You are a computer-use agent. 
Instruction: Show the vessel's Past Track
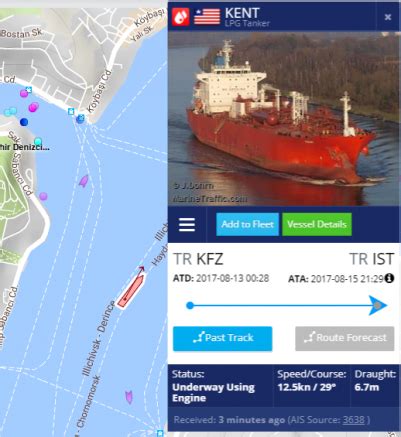point(222,338)
